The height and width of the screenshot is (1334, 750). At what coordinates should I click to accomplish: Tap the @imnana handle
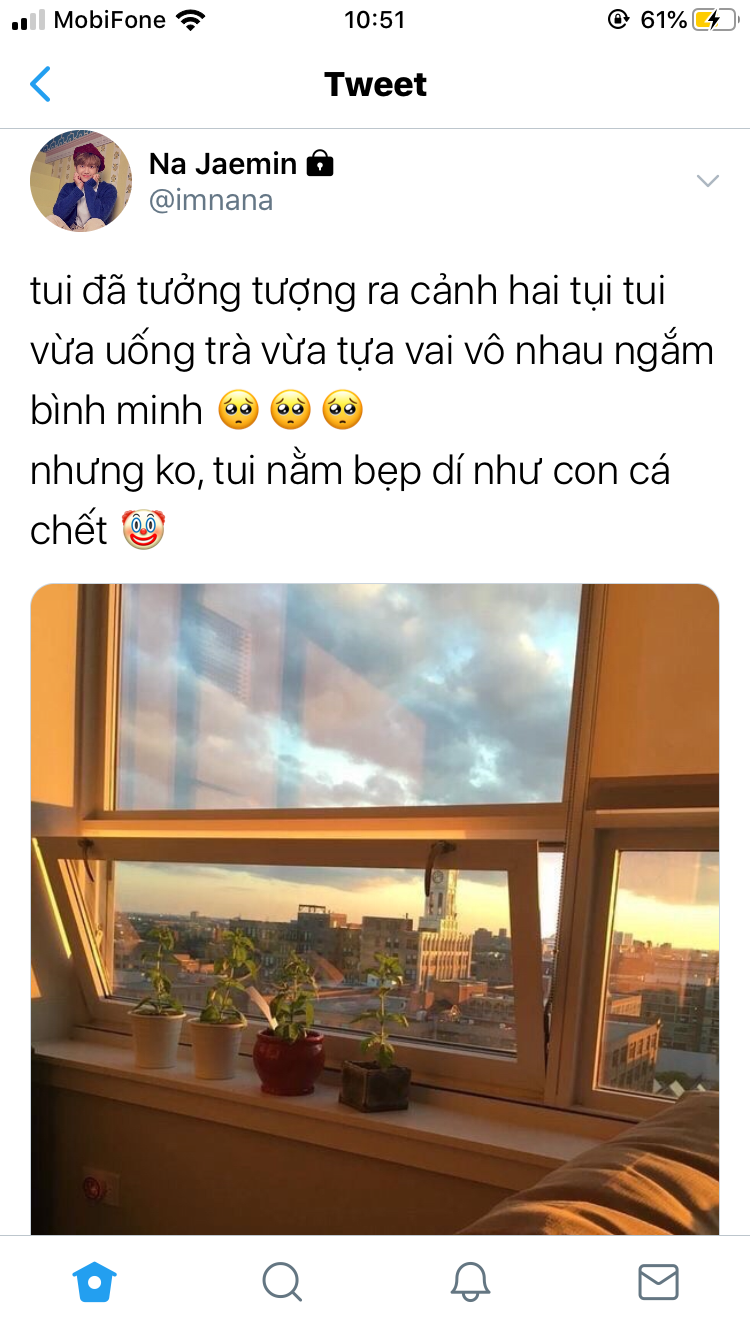[211, 200]
